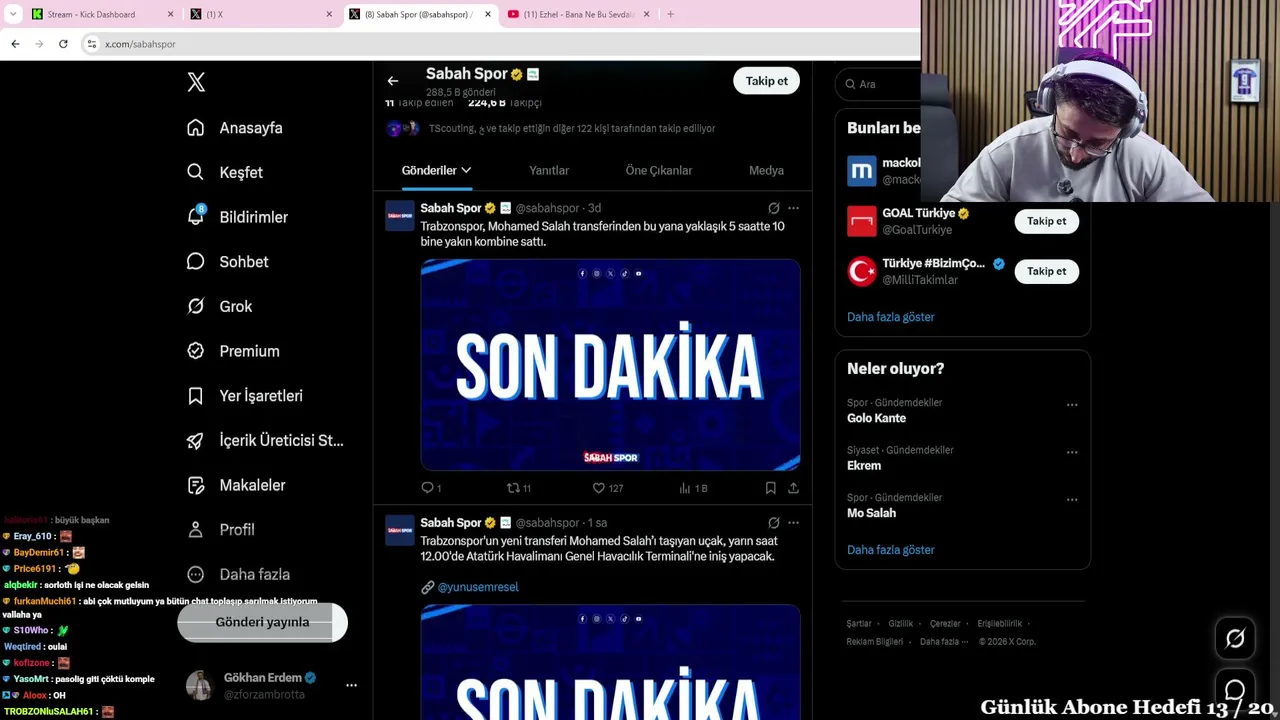Open the Şartlar footer link
1280x720 pixels.
(x=859, y=624)
